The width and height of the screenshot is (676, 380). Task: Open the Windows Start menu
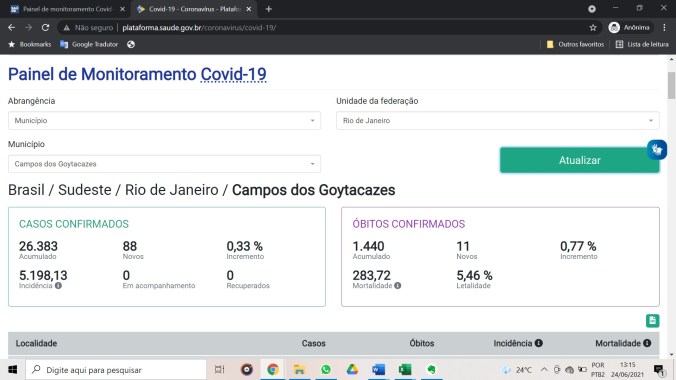click(x=13, y=370)
